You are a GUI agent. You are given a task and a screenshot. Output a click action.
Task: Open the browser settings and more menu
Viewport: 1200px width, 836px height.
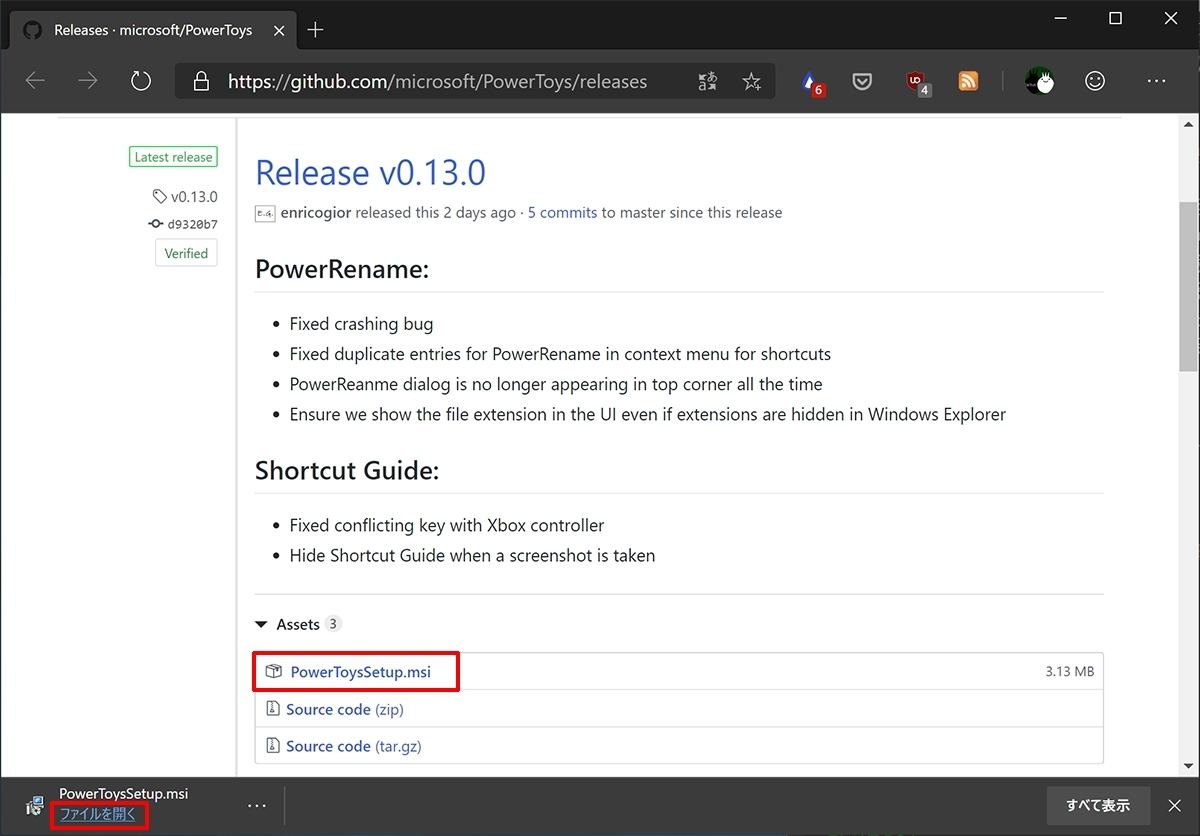pyautogui.click(x=1157, y=81)
